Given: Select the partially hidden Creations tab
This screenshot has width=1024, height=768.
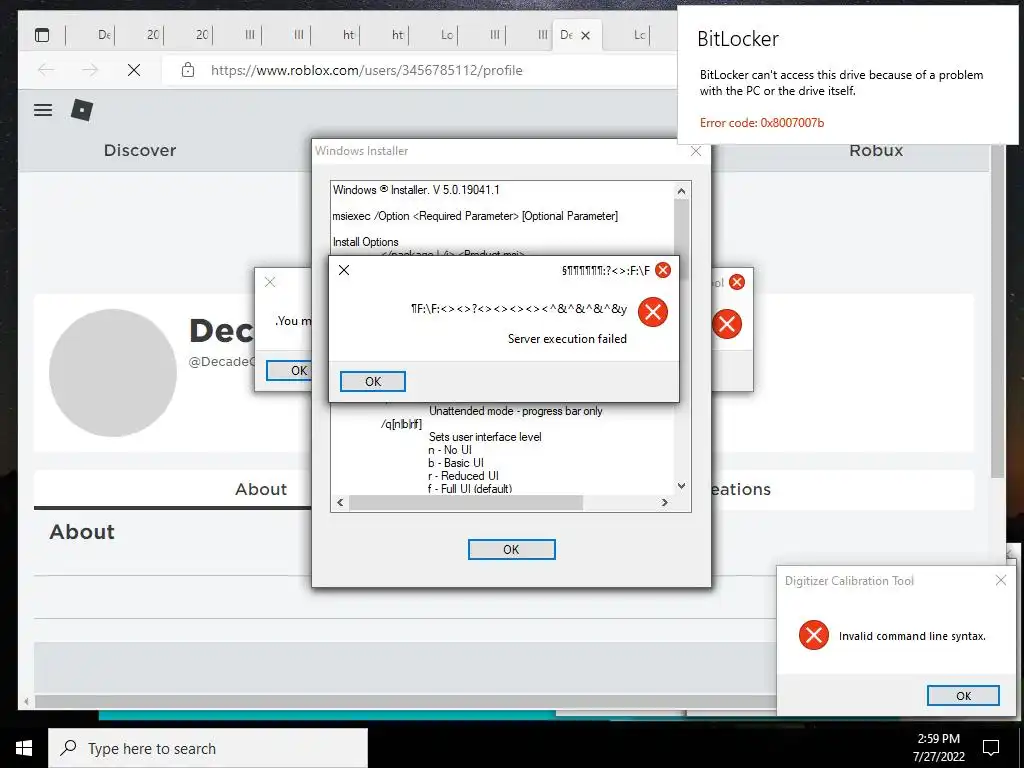Looking at the screenshot, I should coord(741,489).
